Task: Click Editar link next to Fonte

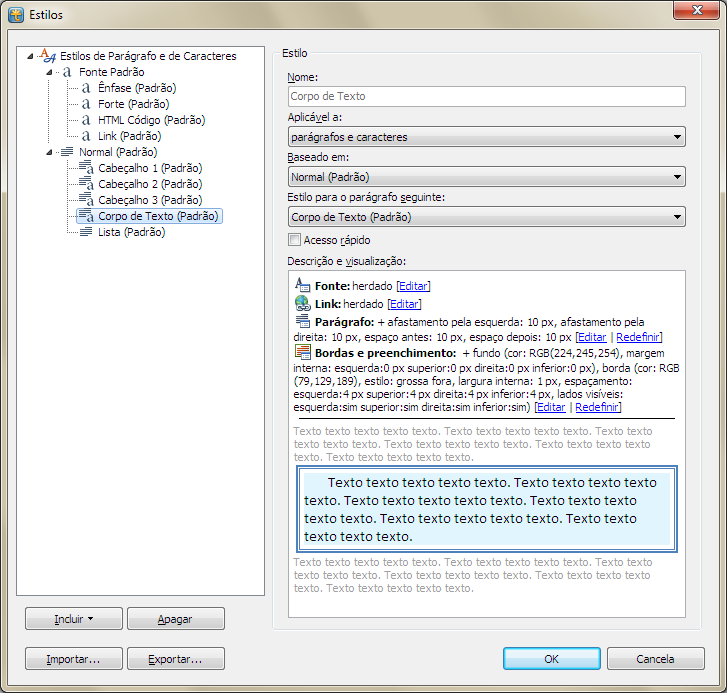Action: [x=413, y=286]
